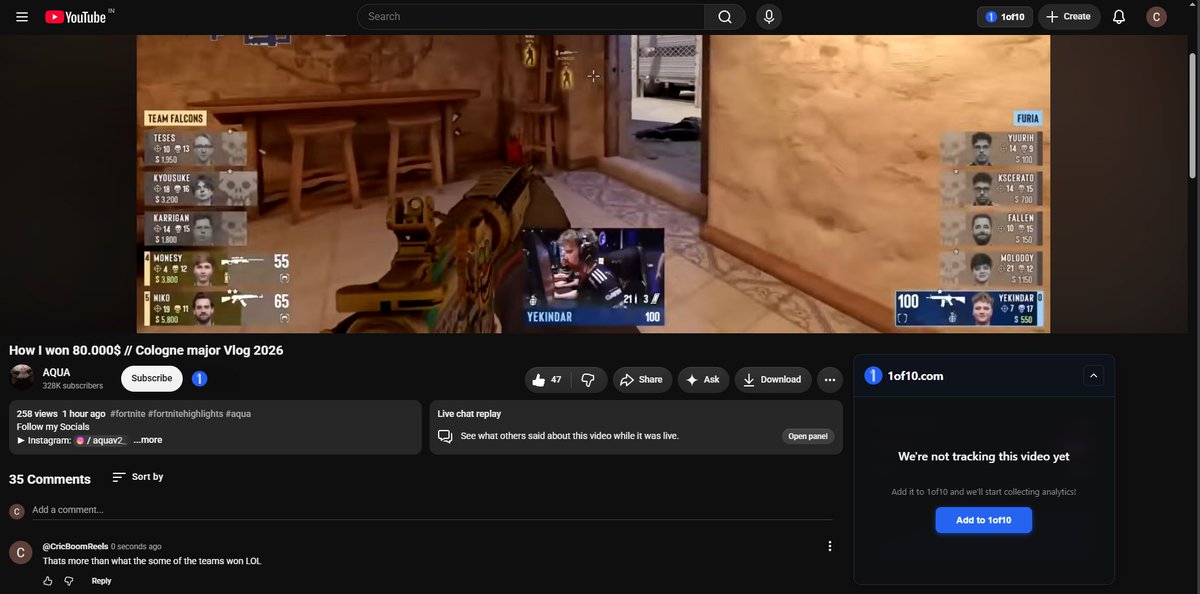Reply to the CricBoomReels comment
Screen dimensions: 1200x594
[101, 581]
